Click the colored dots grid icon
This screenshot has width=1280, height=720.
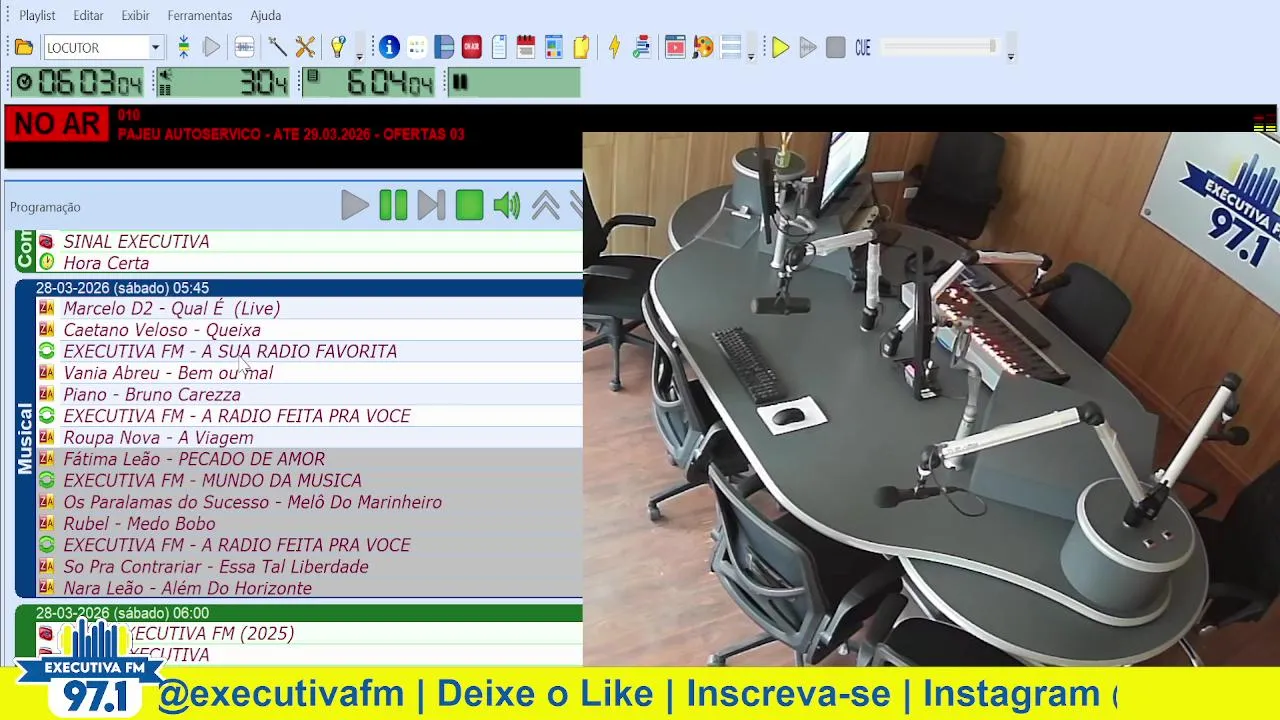click(417, 47)
